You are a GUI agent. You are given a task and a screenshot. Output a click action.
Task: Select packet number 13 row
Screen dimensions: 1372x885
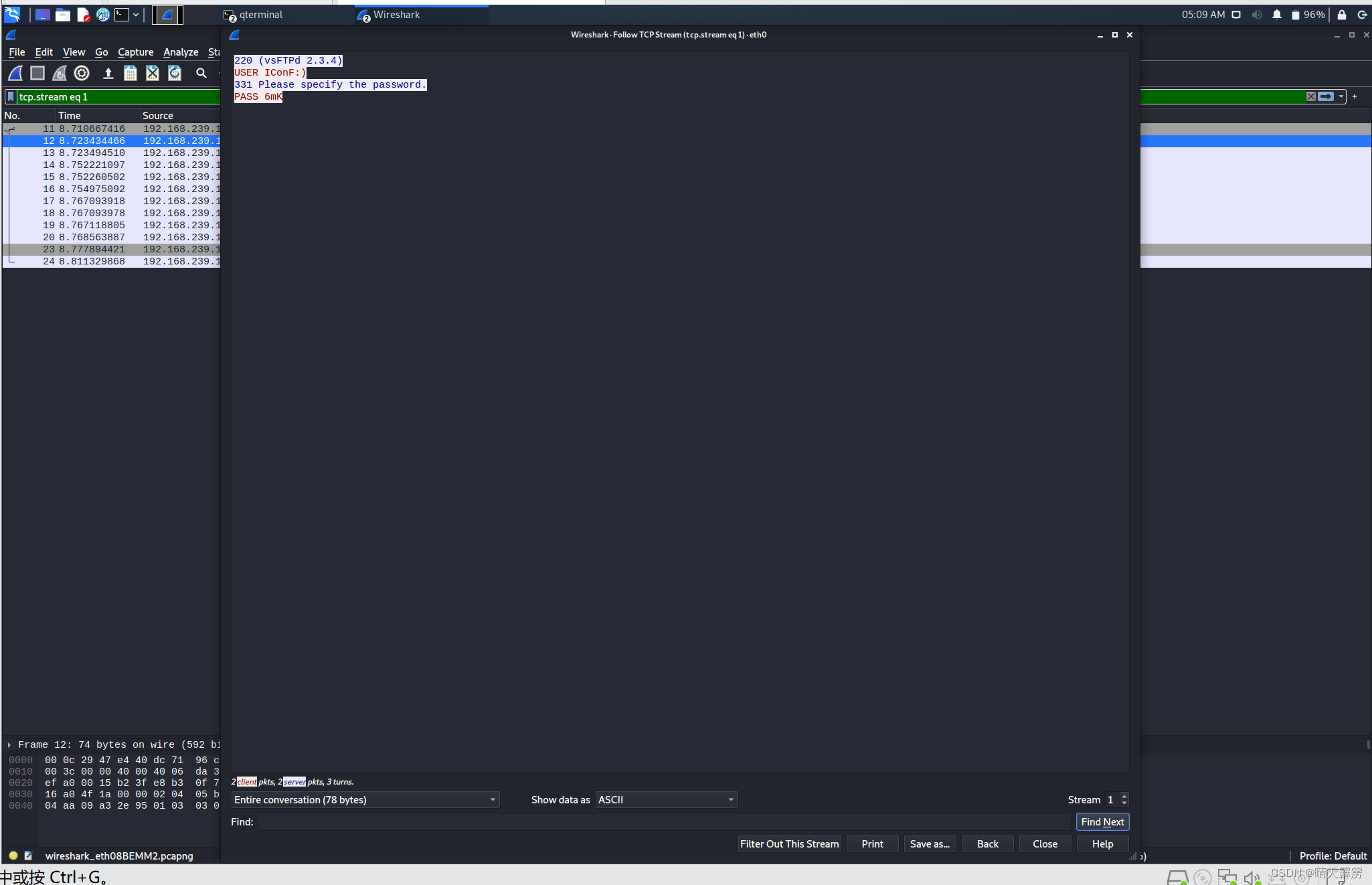[x=112, y=153]
